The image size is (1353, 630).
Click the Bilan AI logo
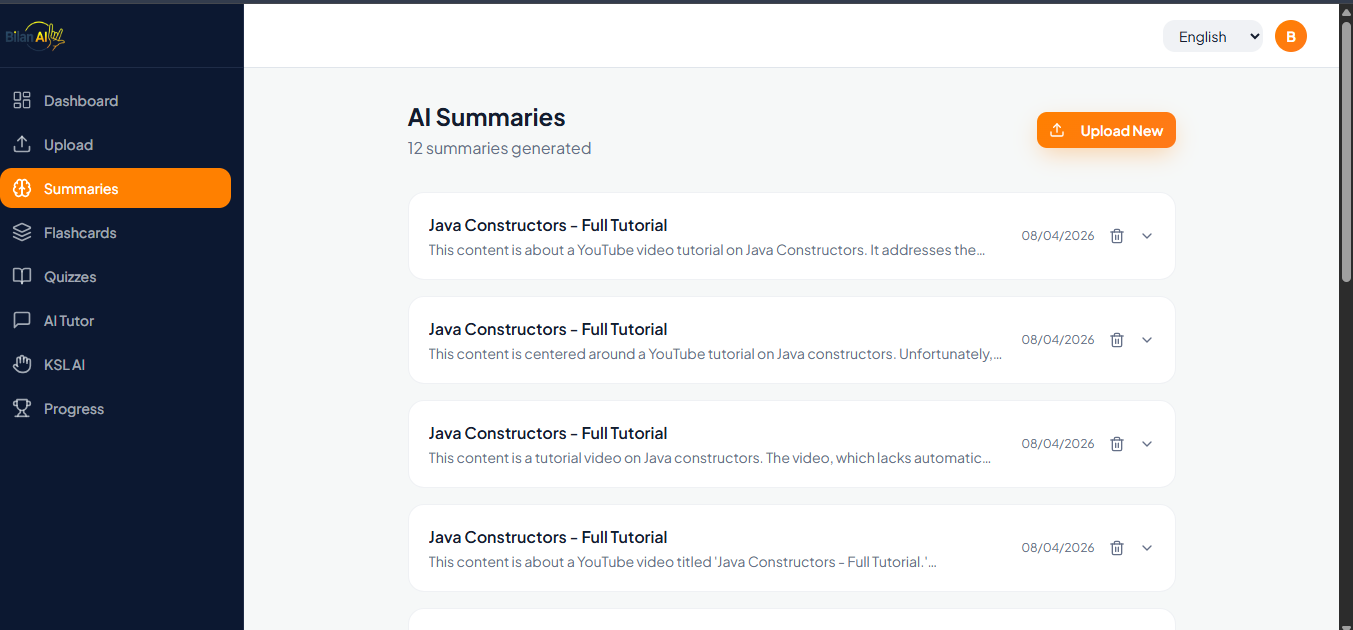[x=36, y=37]
